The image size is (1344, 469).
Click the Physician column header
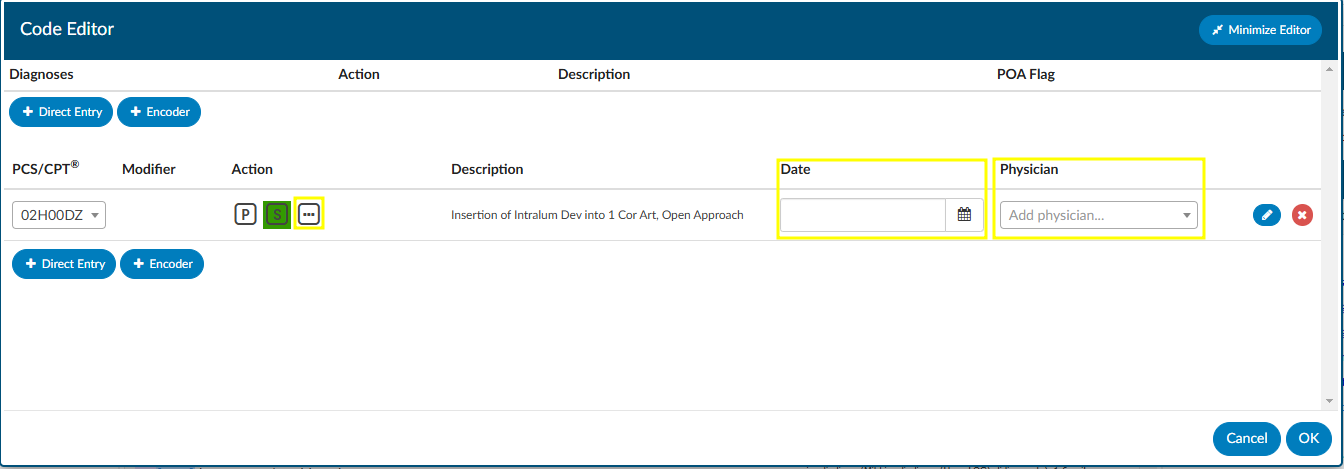pos(1029,169)
